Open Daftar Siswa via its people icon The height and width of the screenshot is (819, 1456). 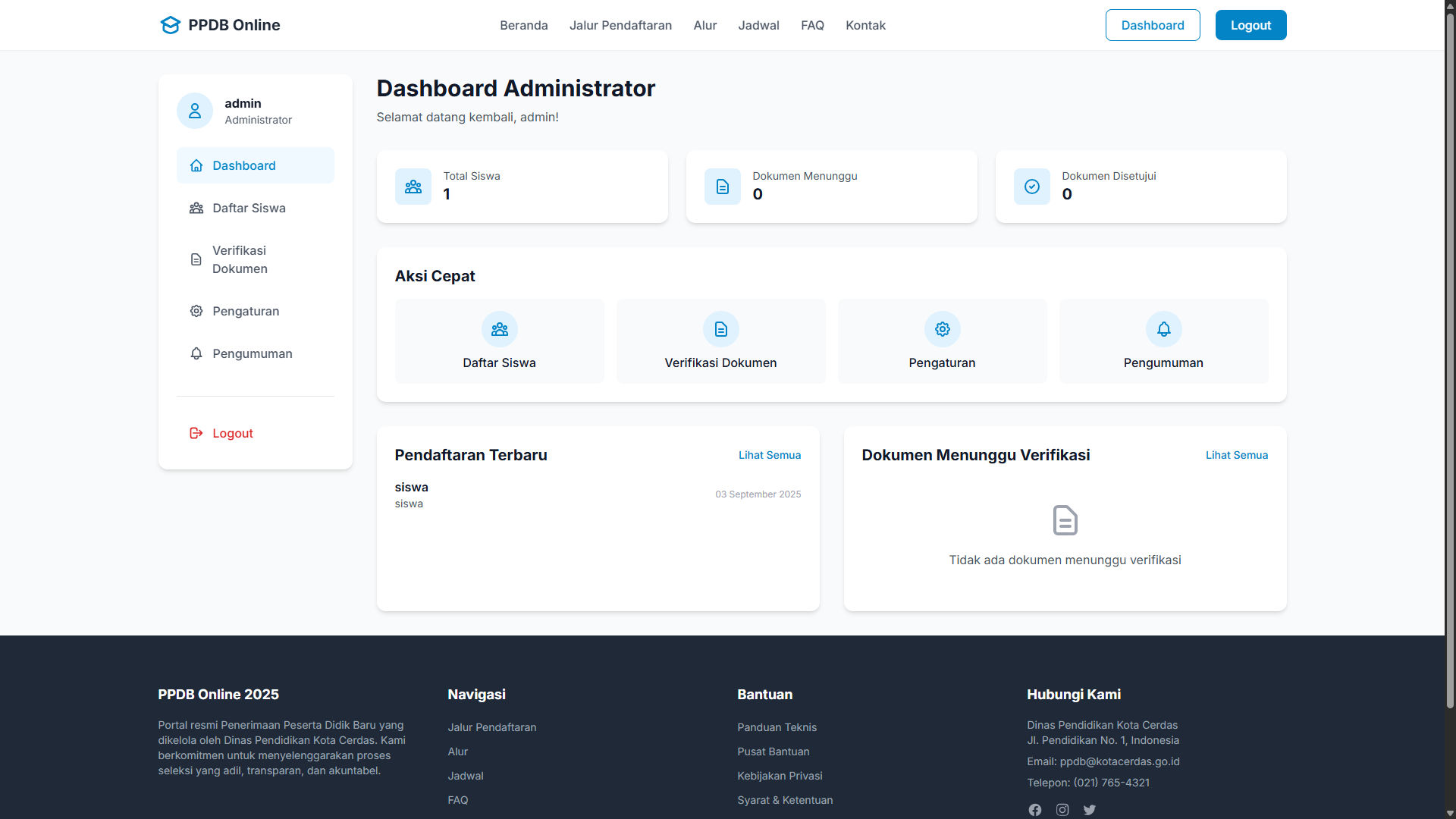[x=196, y=208]
